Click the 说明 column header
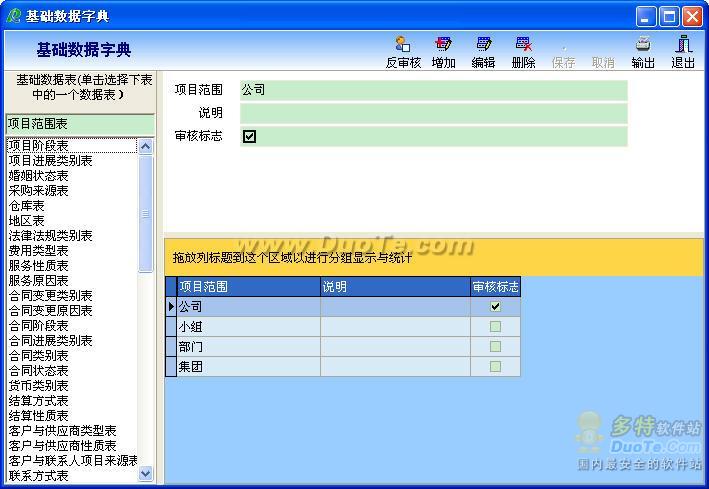709x489 pixels. pos(395,287)
